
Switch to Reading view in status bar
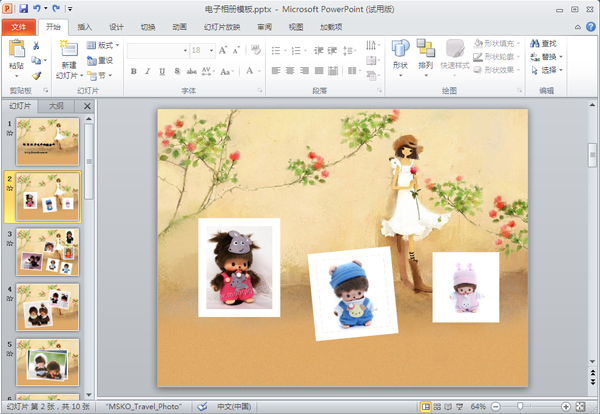[x=448, y=406]
